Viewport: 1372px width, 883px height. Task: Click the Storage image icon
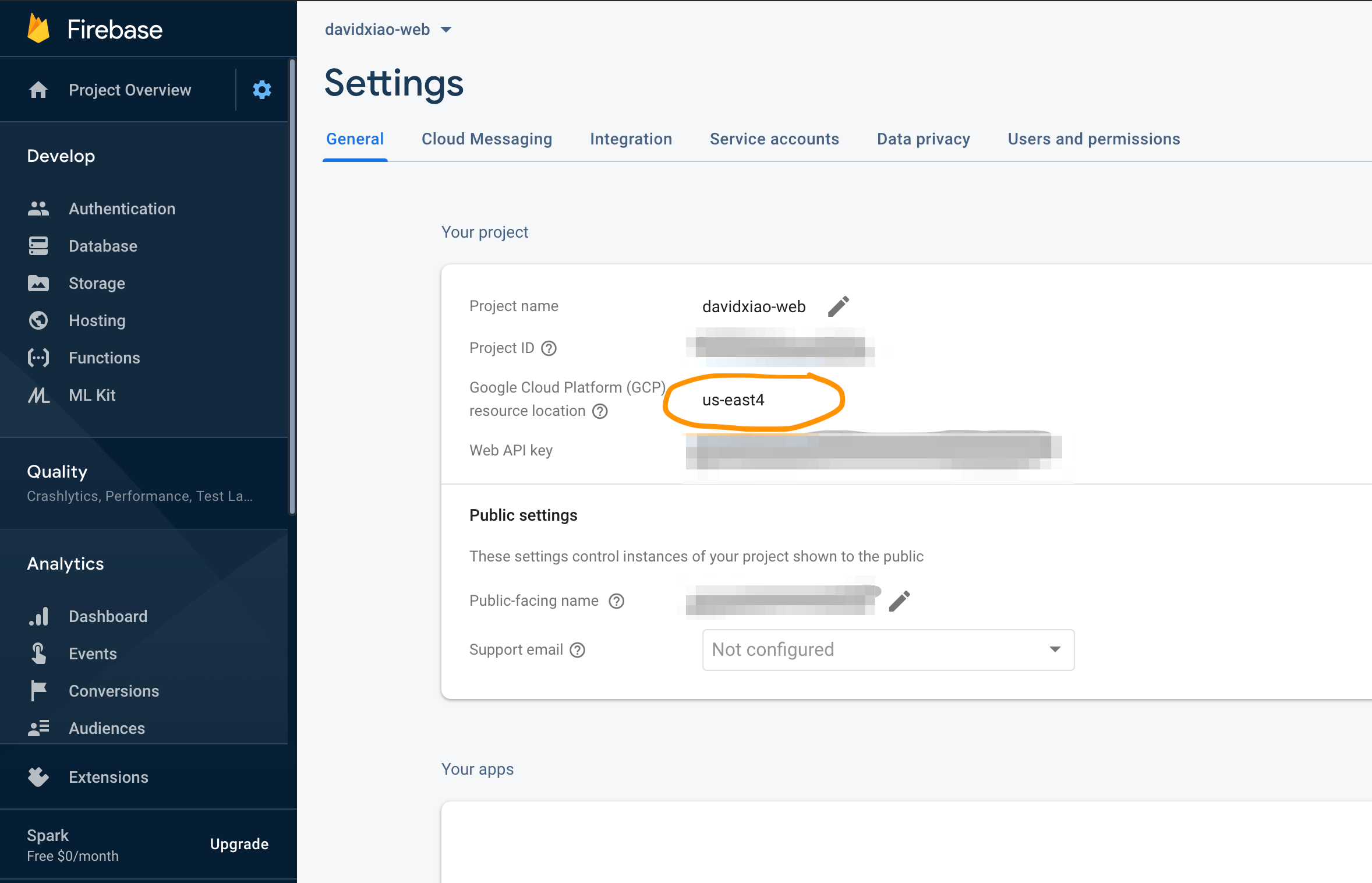coord(38,283)
